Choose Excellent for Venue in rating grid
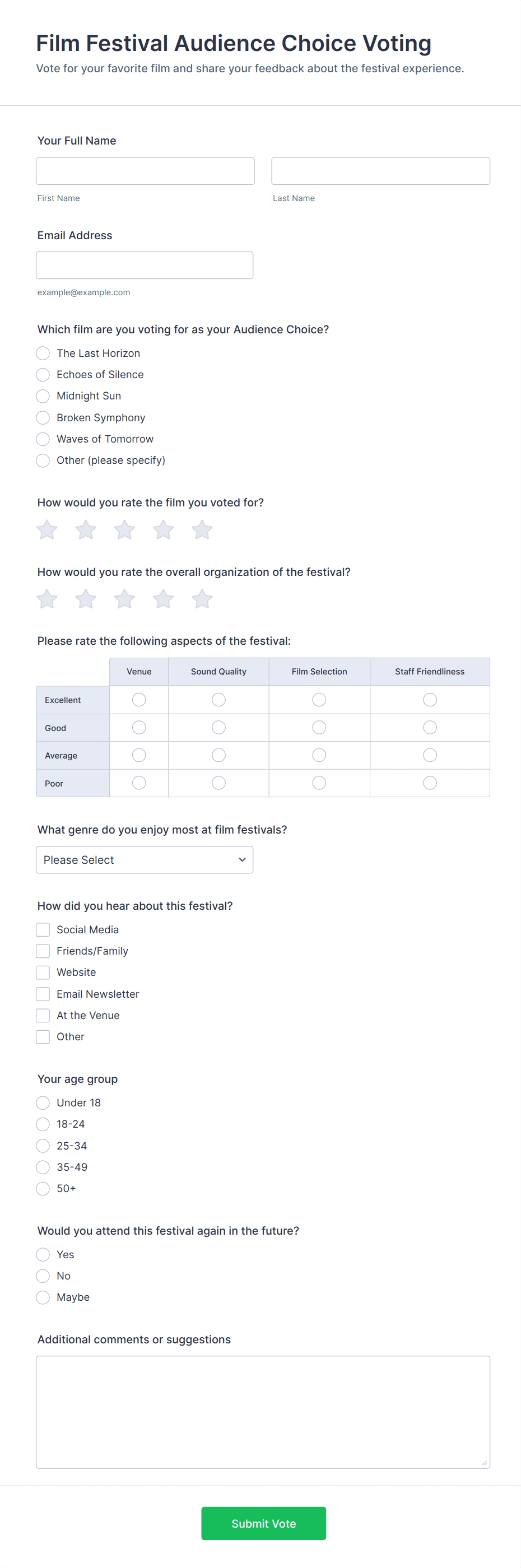521x1568 pixels. coord(139,700)
